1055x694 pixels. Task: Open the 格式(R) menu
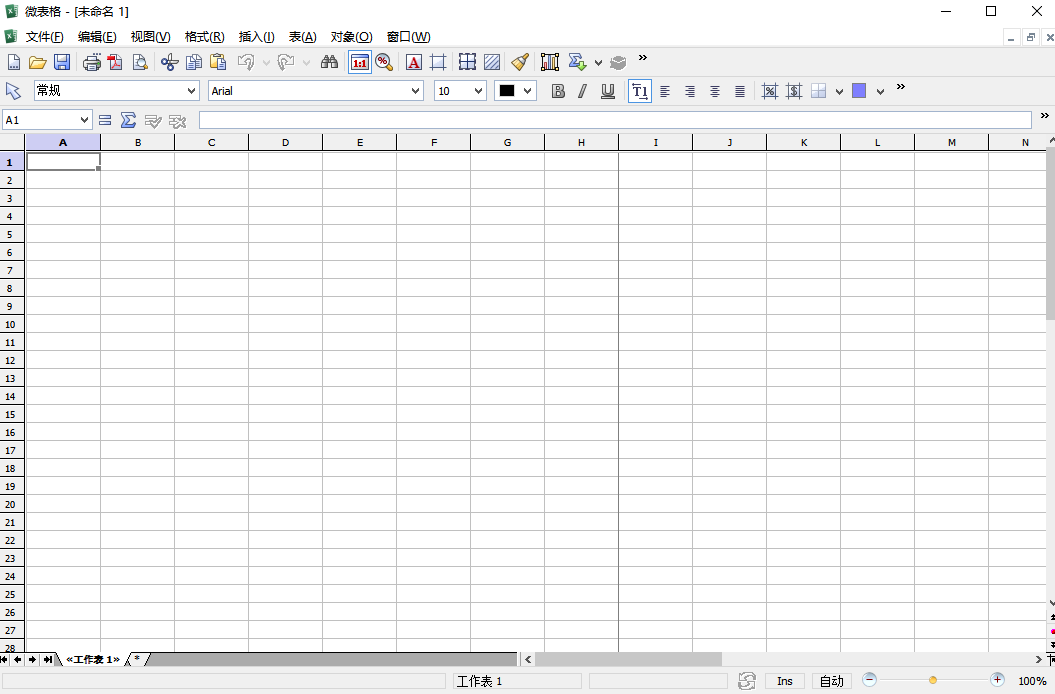pos(204,37)
